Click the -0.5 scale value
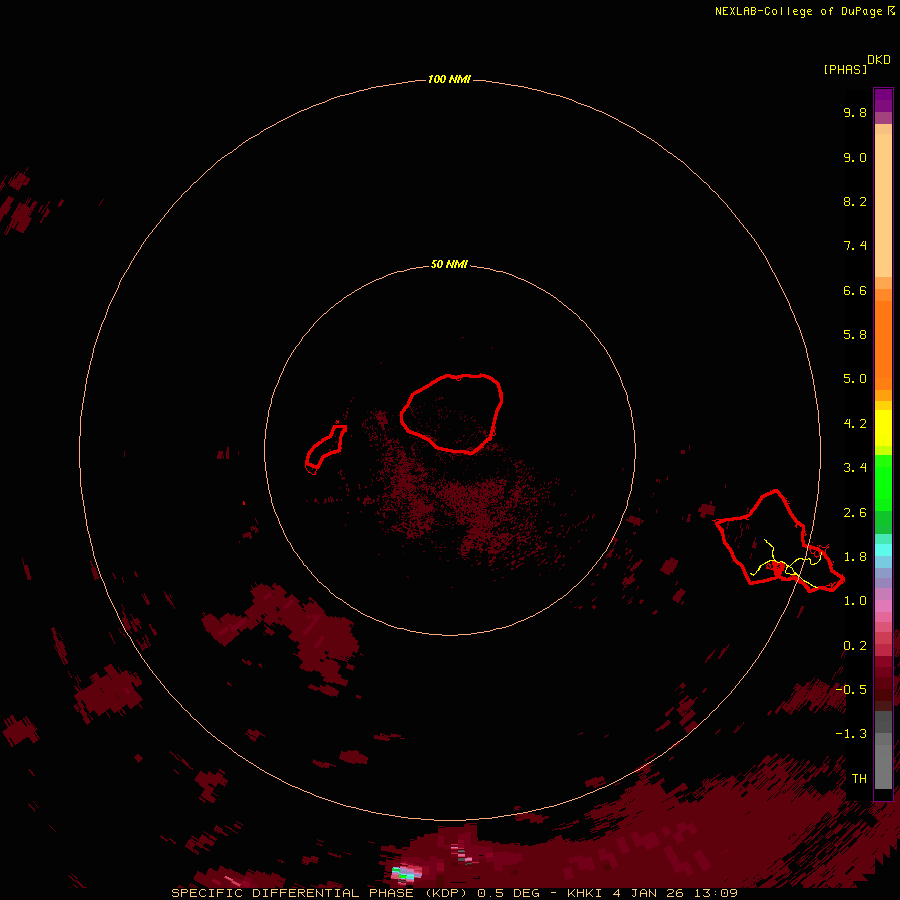900x900 pixels. 851,690
